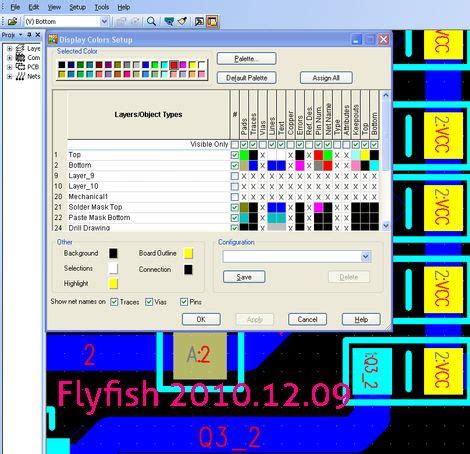Select the black swatch in Selected Color palette
This screenshot has height=454, width=470.
pos(62,65)
